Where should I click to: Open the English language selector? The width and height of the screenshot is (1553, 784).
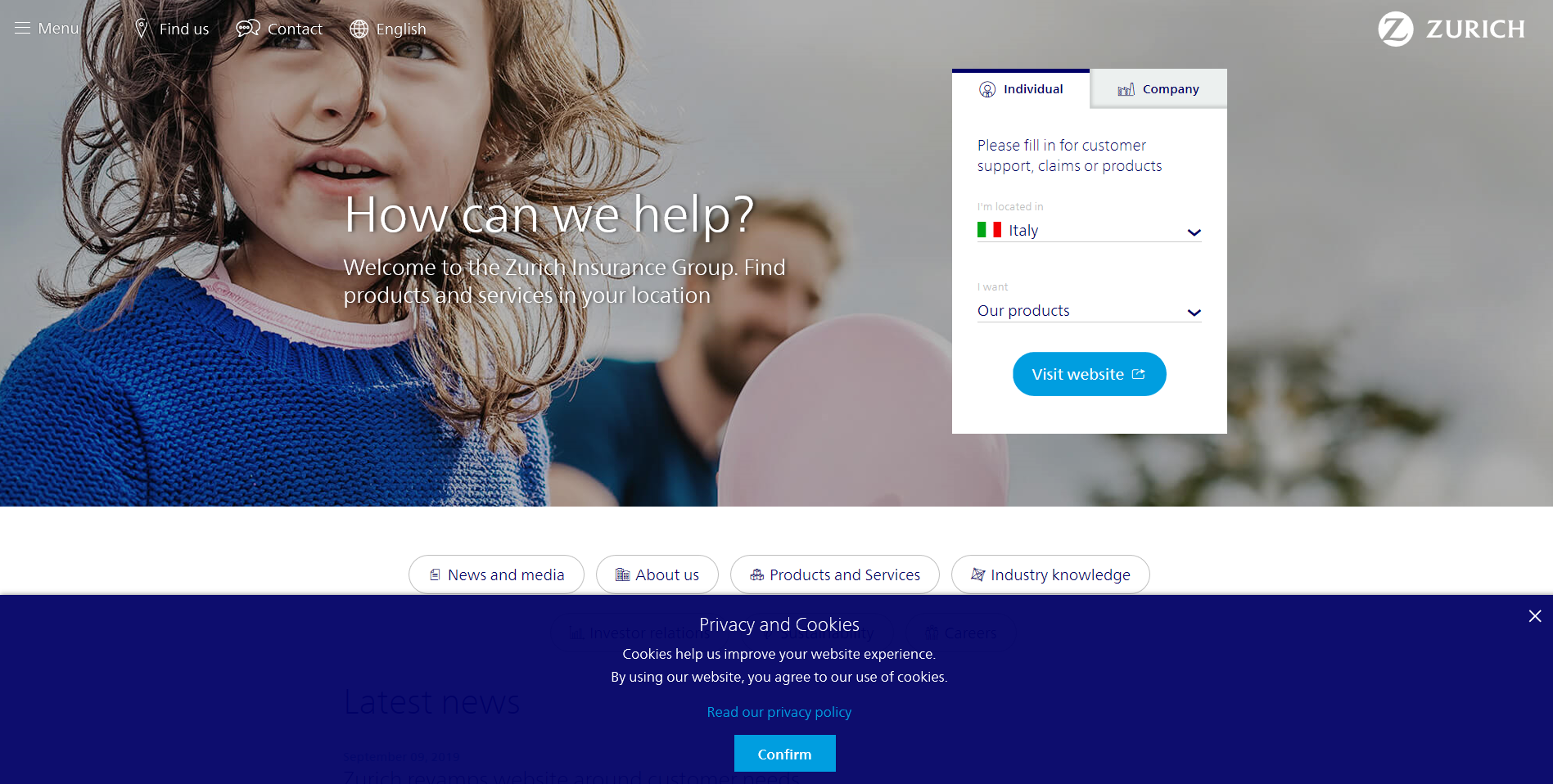pyautogui.click(x=388, y=29)
